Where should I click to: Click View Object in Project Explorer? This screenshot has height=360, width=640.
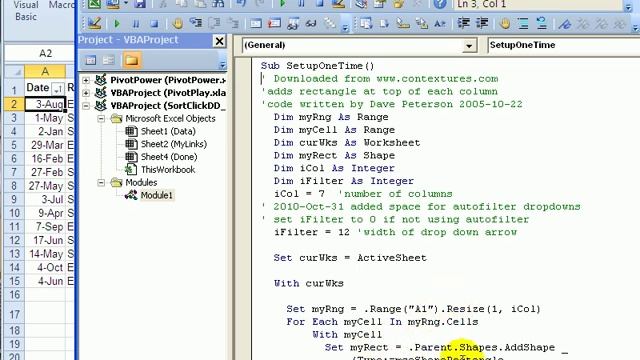pos(109,60)
